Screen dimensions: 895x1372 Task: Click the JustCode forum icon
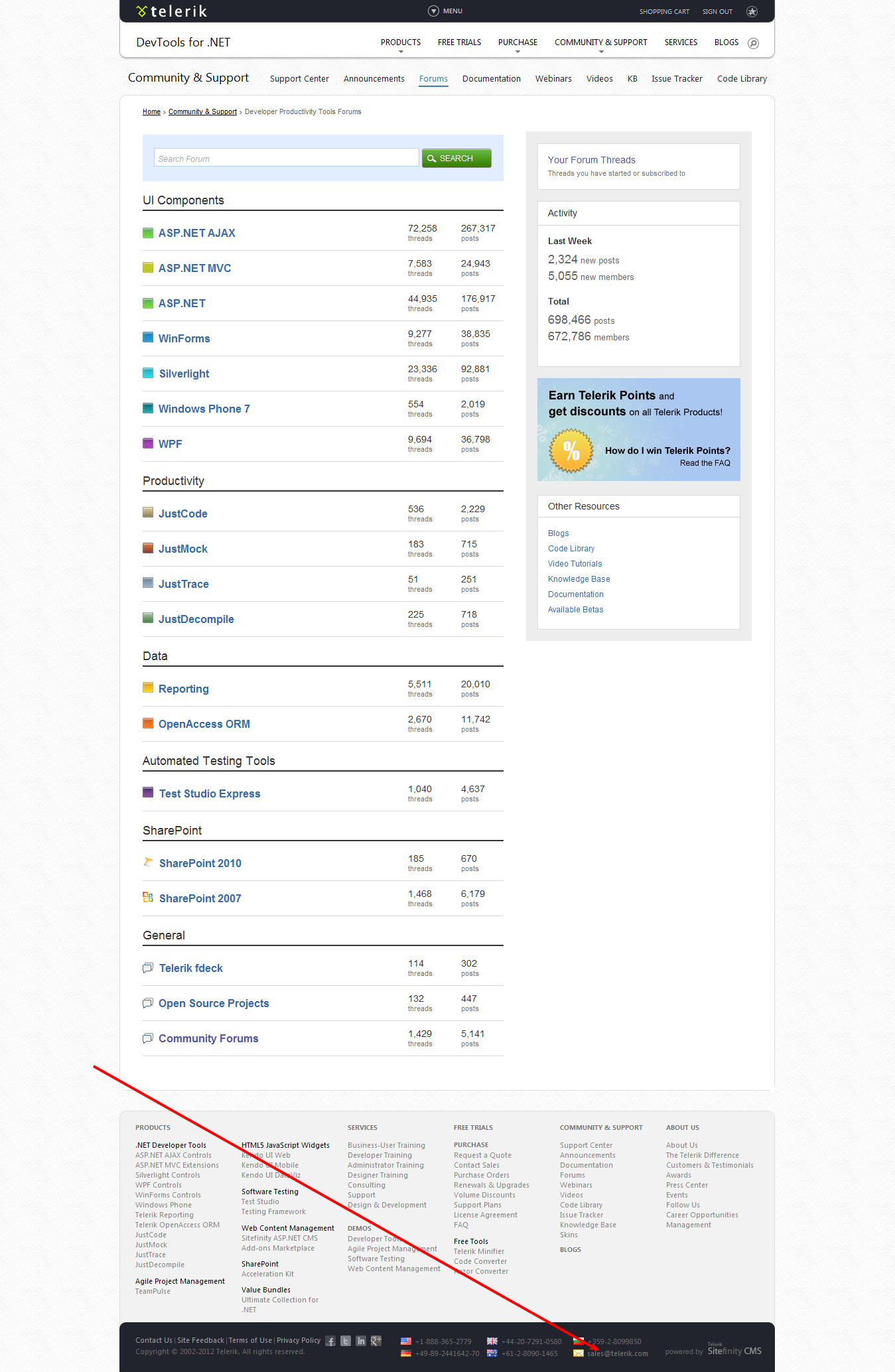(148, 513)
